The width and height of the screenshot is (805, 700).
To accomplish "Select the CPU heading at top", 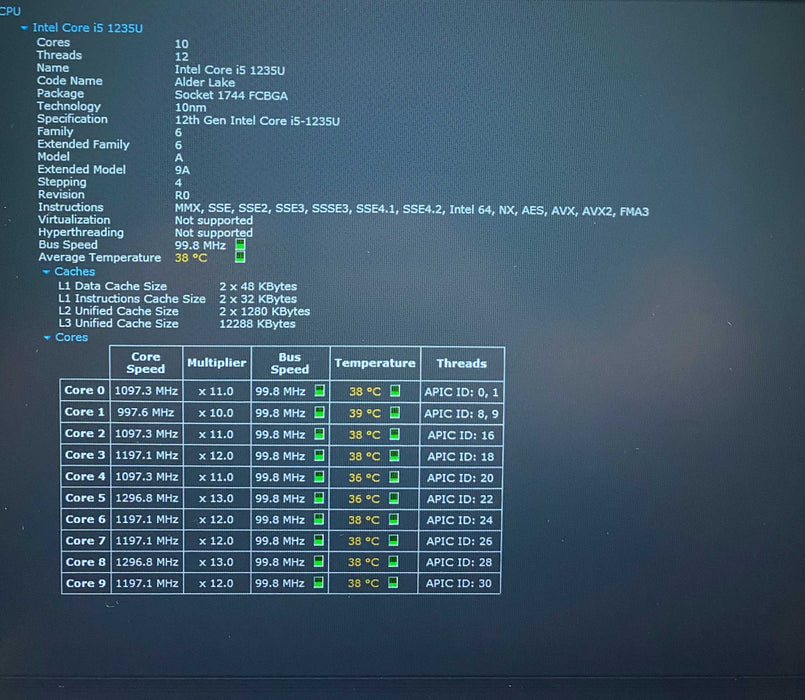I will click(x=10, y=10).
